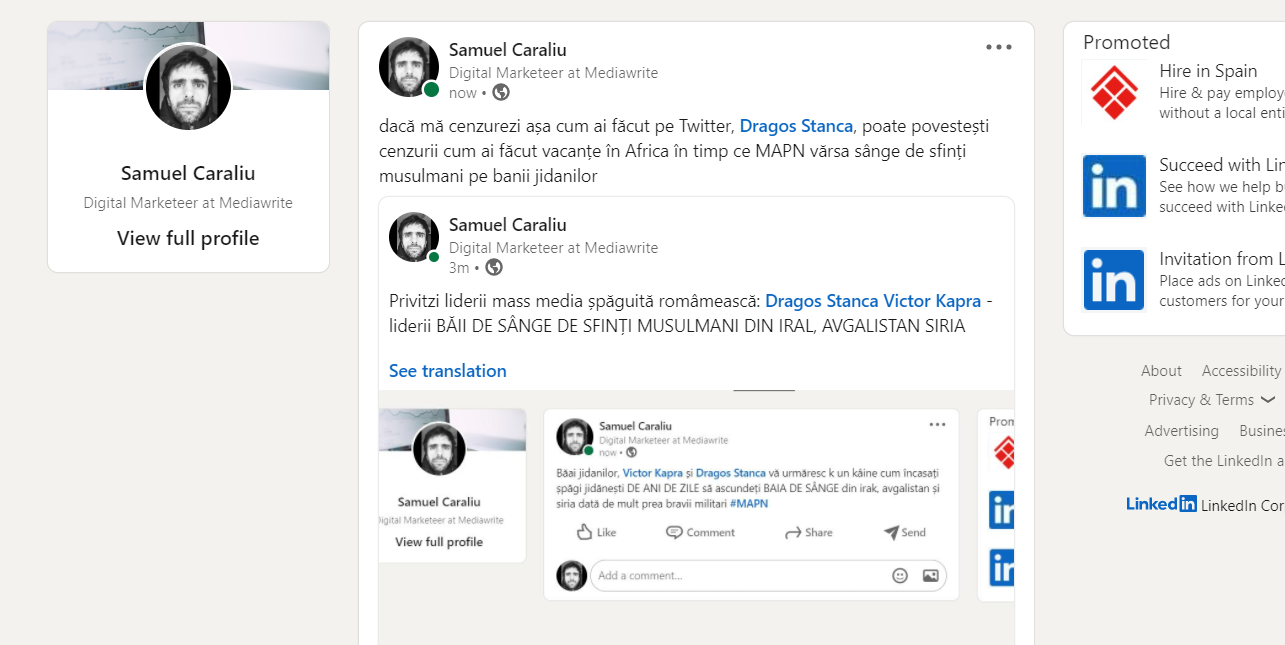Click "Digital Marketeer at Mediawrite" on left profile card
The height and width of the screenshot is (645, 1285).
188,203
